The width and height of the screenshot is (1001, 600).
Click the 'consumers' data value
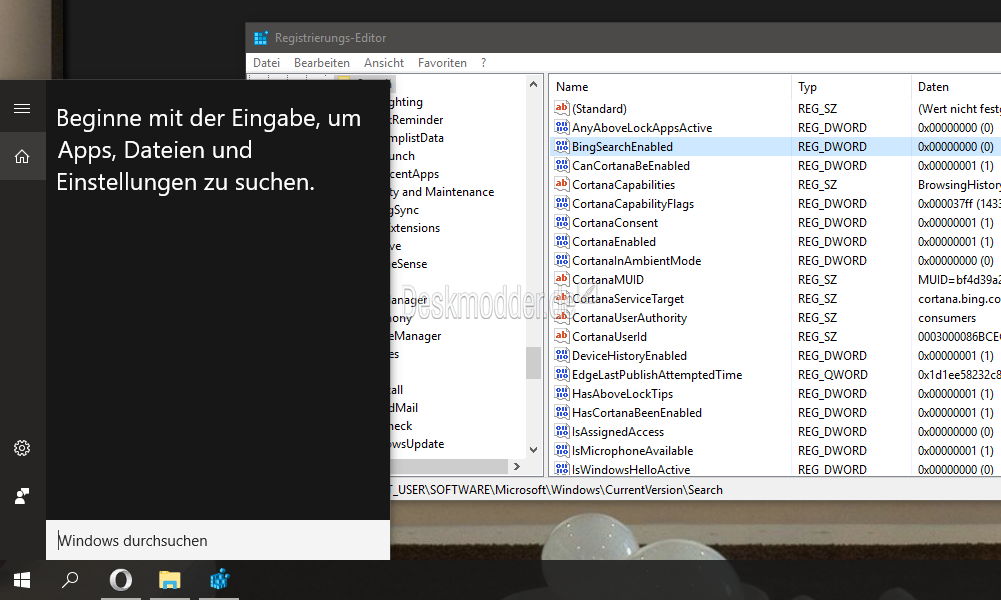pos(947,318)
